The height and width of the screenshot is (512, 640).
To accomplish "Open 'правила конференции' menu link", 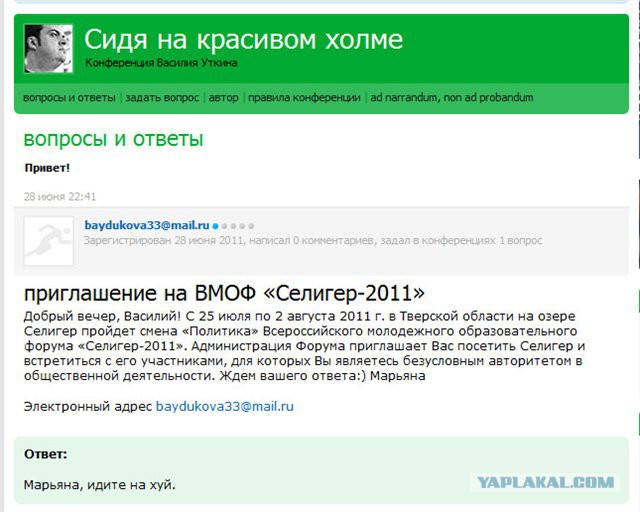I will [304, 98].
